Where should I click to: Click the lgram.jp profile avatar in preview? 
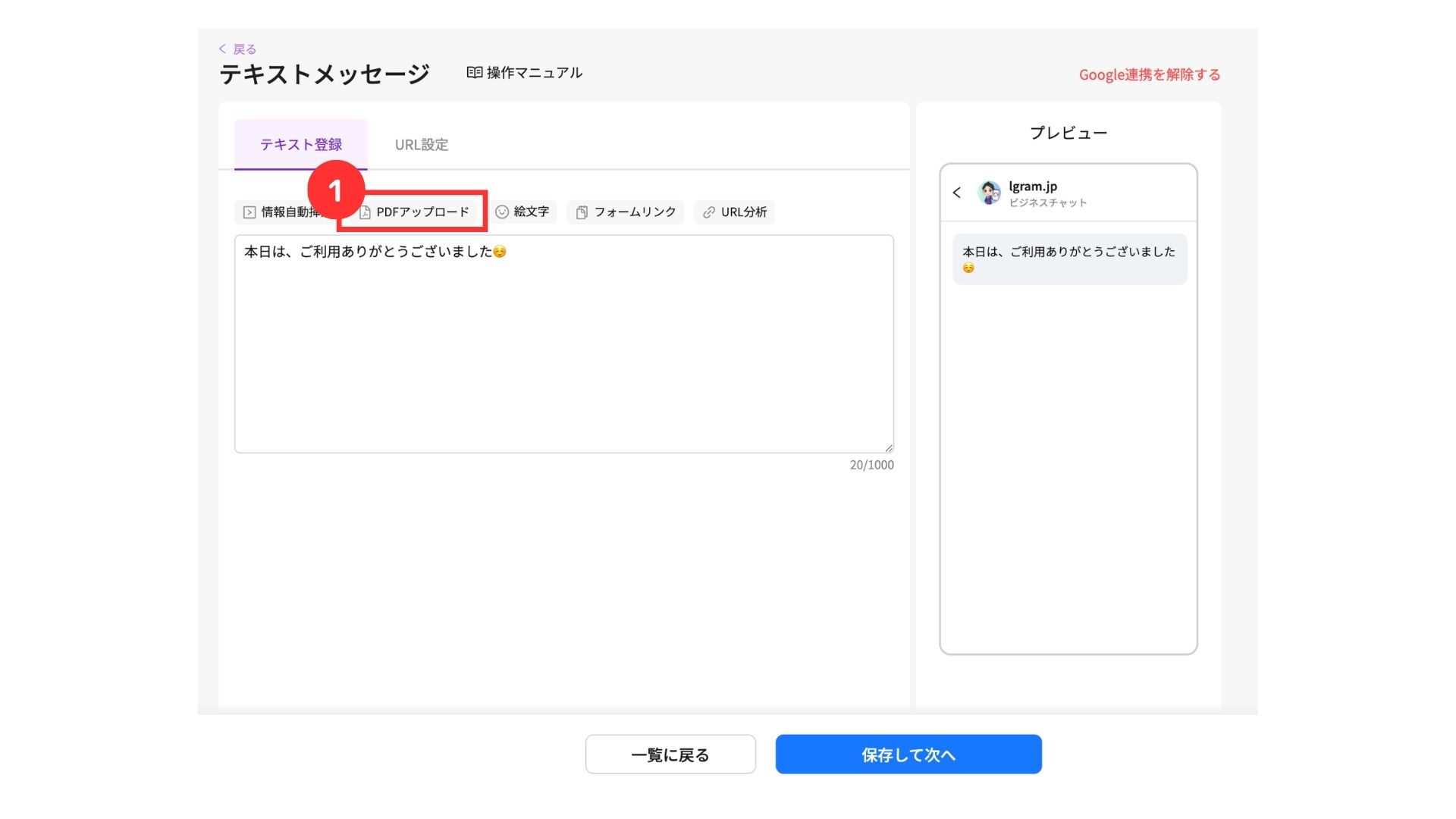(x=989, y=193)
